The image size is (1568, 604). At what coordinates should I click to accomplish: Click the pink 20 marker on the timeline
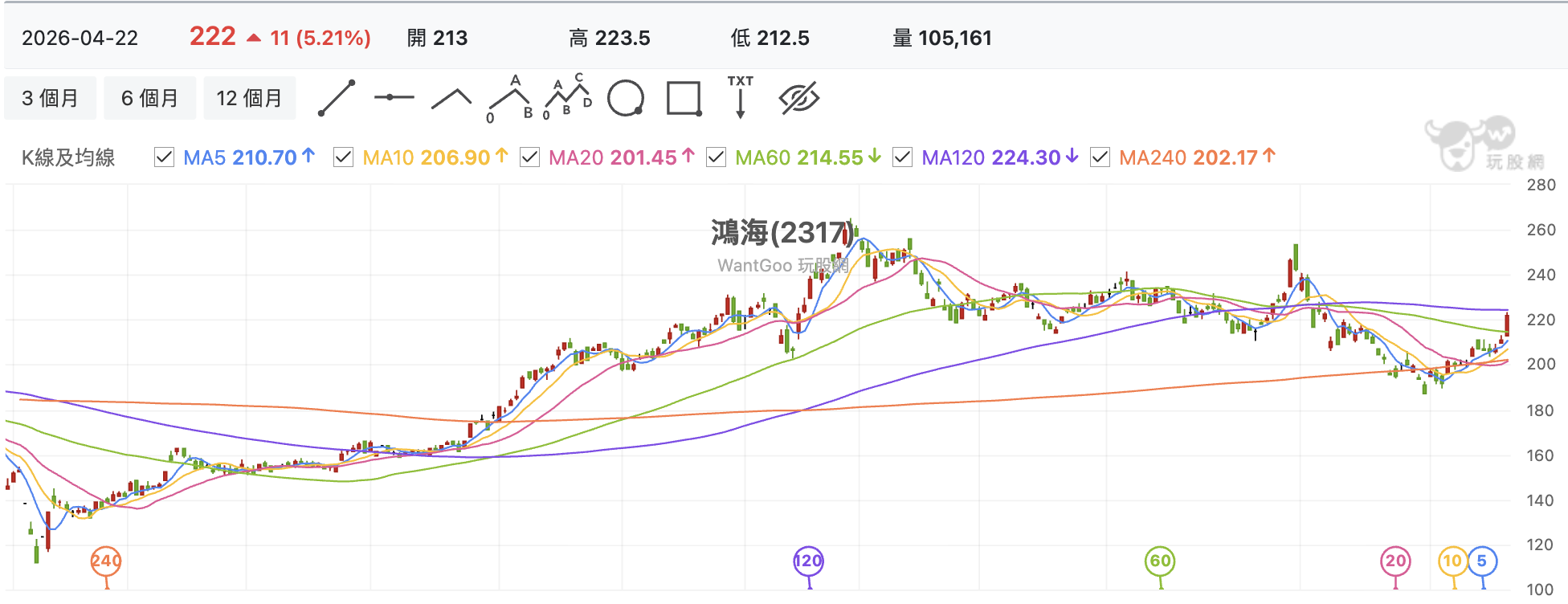(1395, 561)
